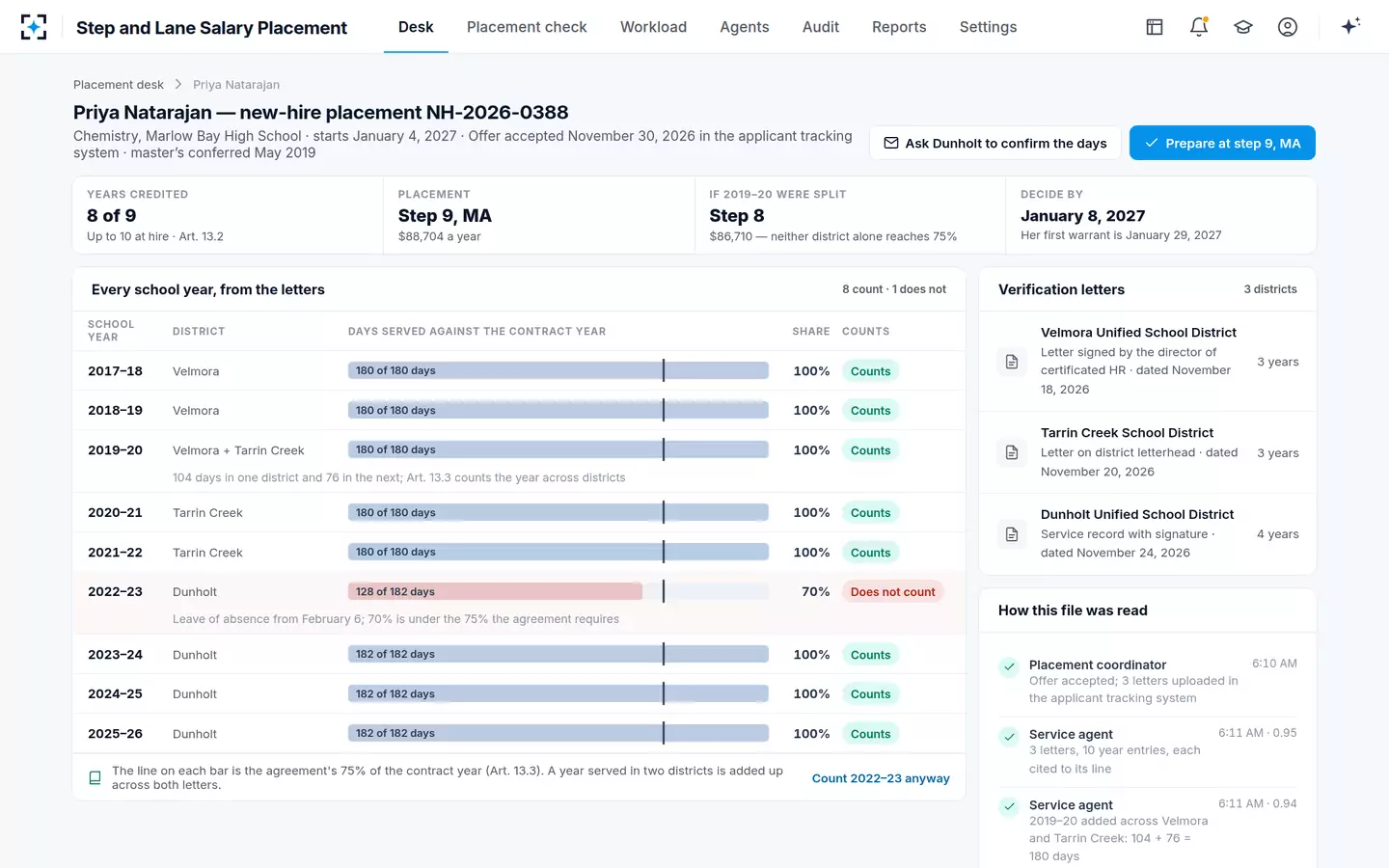
Task: Click the Counts badge for 2020–21
Action: click(x=871, y=513)
